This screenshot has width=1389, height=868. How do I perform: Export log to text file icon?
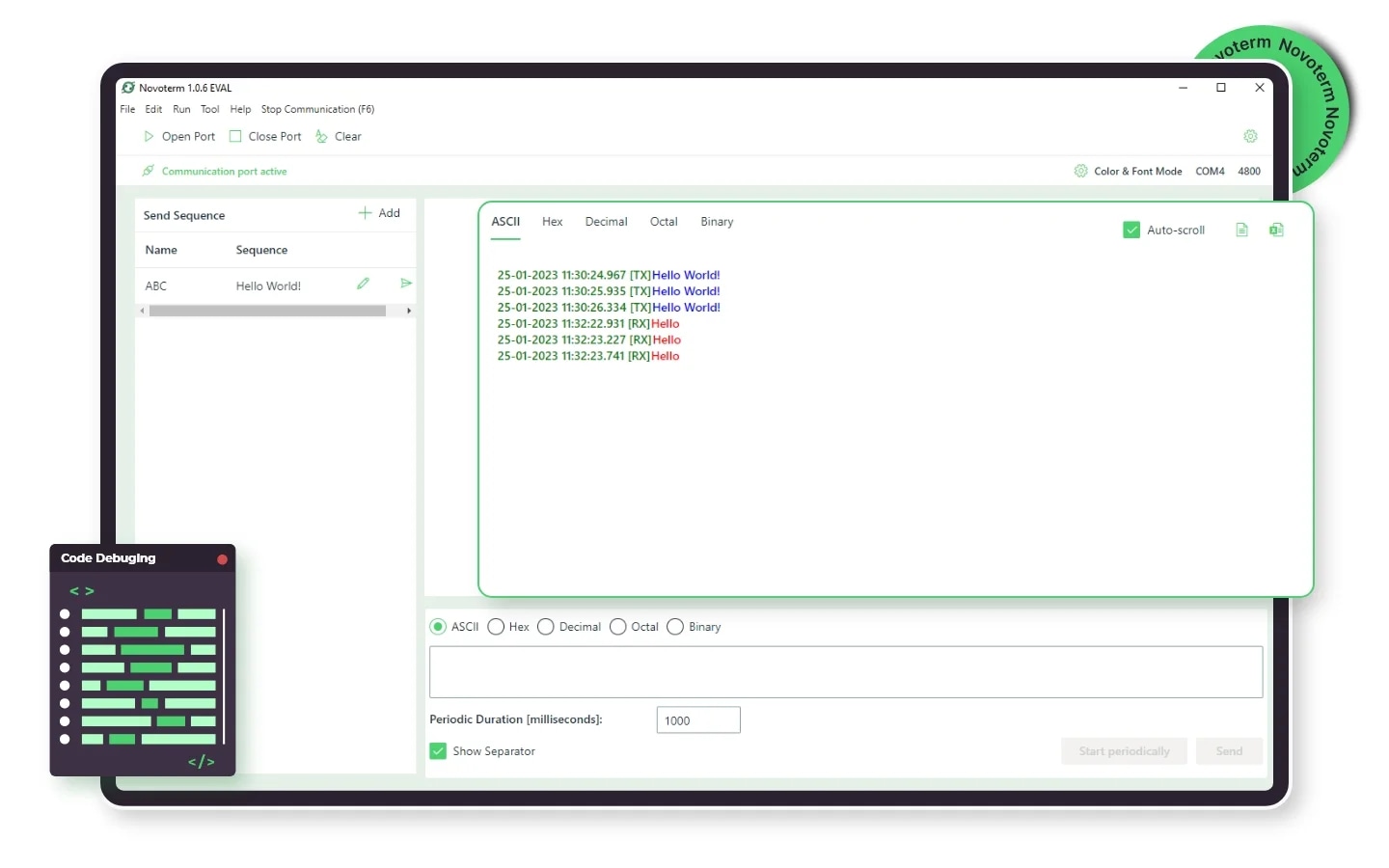[x=1241, y=230]
